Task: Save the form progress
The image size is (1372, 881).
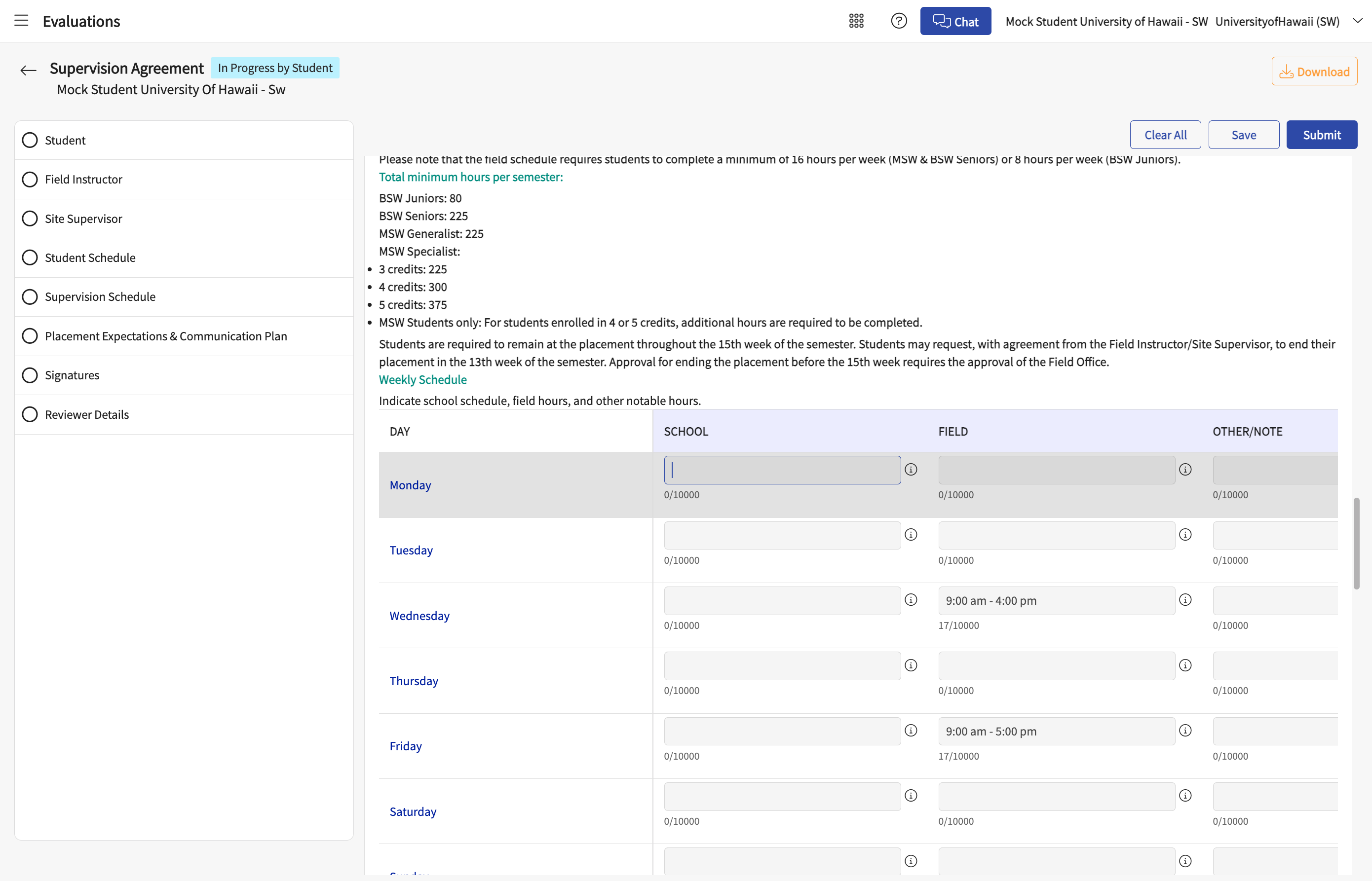Action: [1243, 135]
